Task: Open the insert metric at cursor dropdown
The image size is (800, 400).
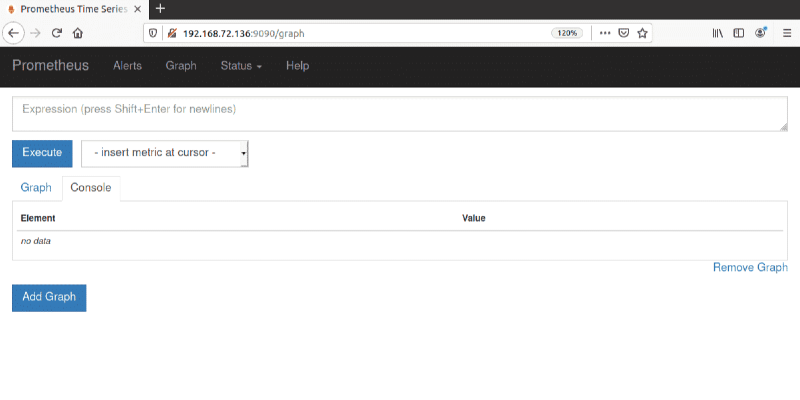Action: tap(165, 153)
